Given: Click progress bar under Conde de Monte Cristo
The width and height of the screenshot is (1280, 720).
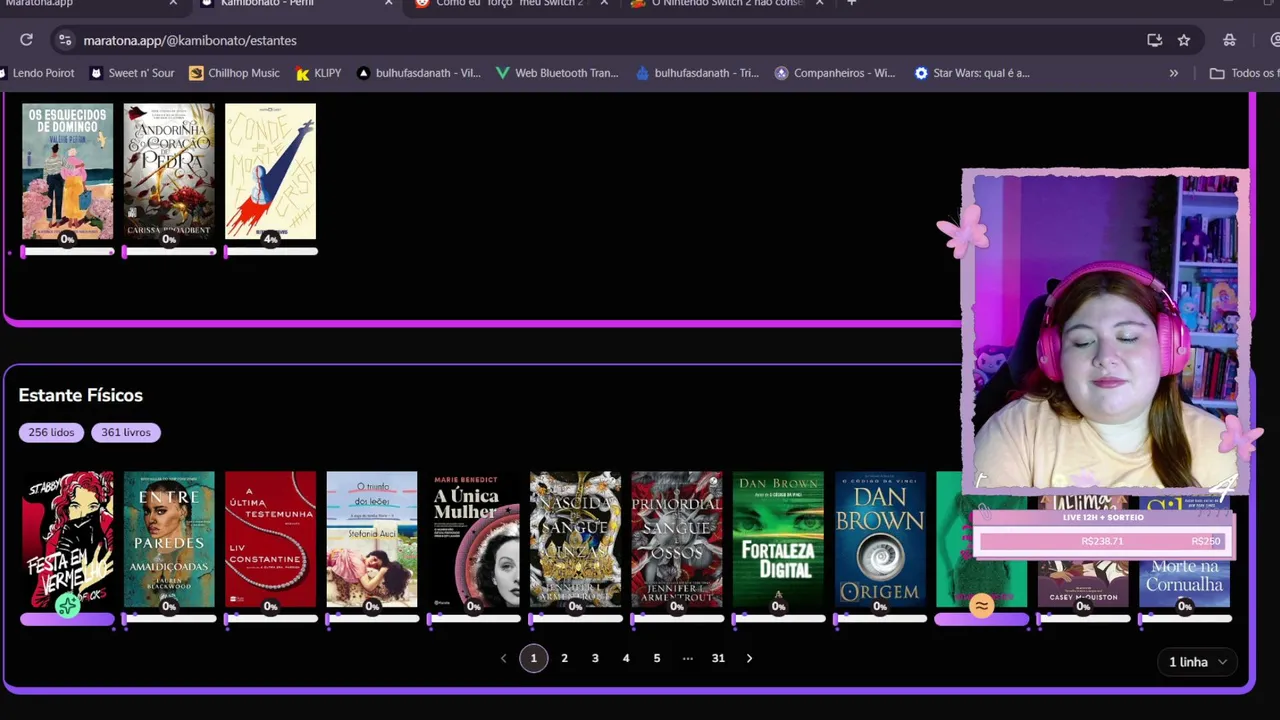Looking at the screenshot, I should pyautogui.click(x=271, y=252).
